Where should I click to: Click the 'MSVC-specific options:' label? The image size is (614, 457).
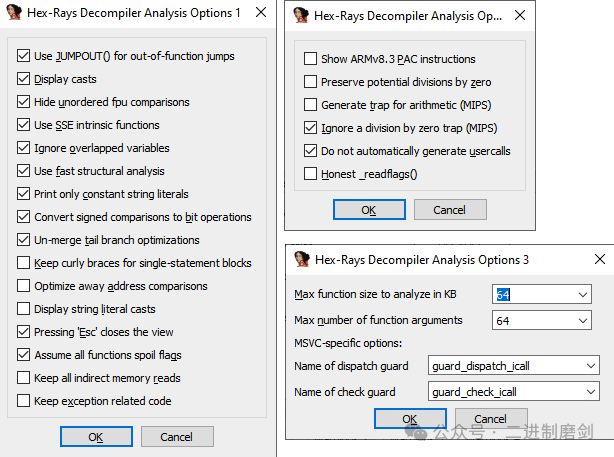point(348,343)
